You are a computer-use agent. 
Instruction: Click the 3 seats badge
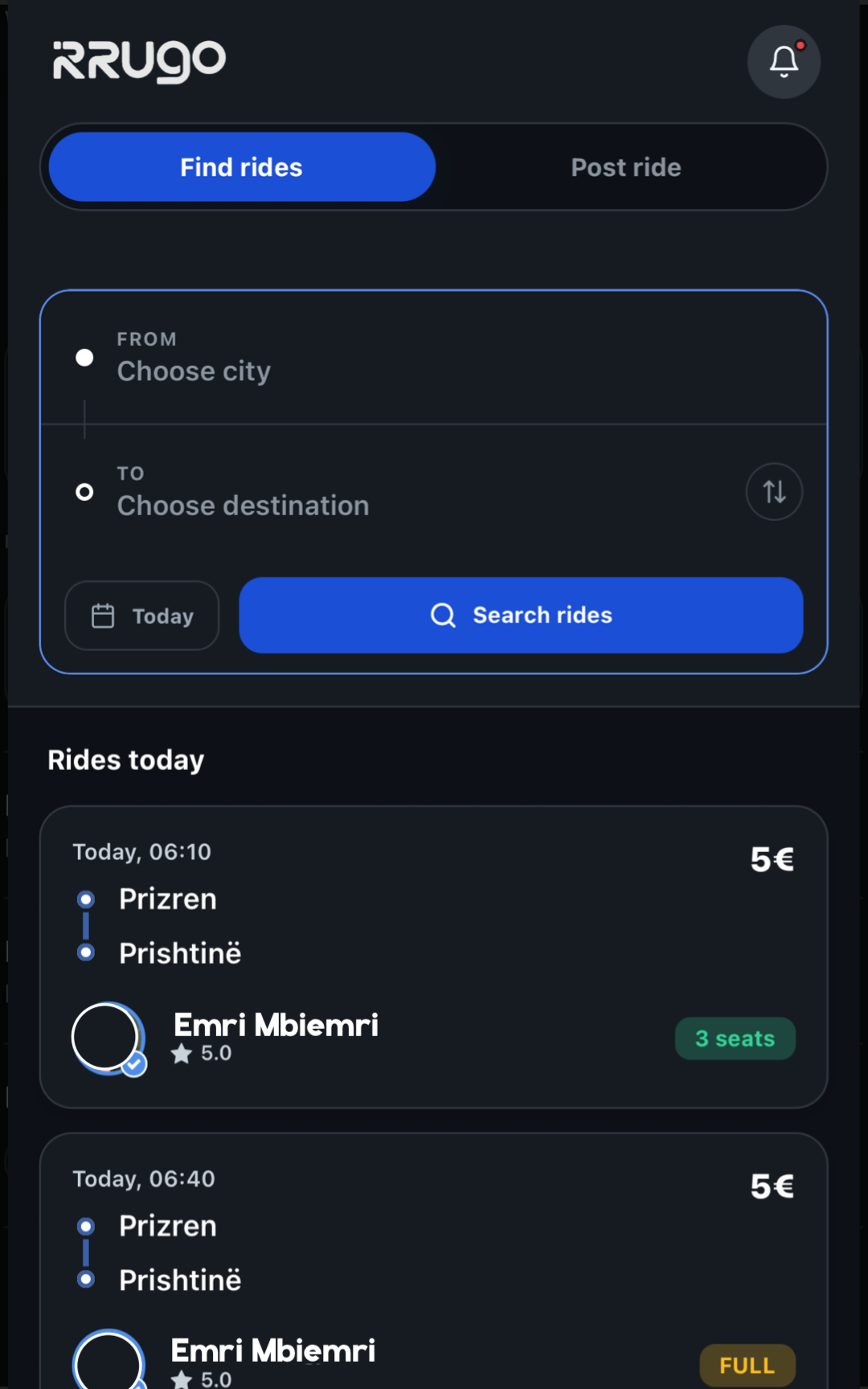click(x=735, y=1039)
